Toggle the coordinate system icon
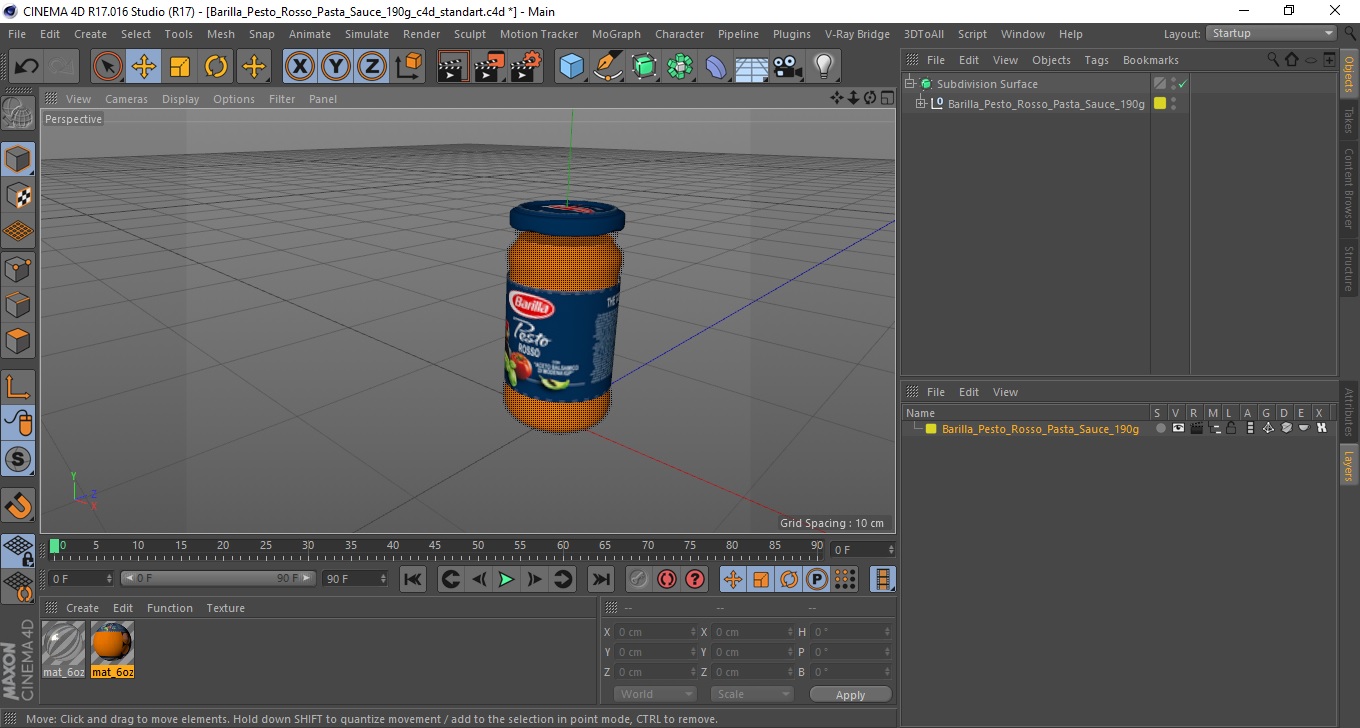This screenshot has width=1360, height=728. coord(408,67)
